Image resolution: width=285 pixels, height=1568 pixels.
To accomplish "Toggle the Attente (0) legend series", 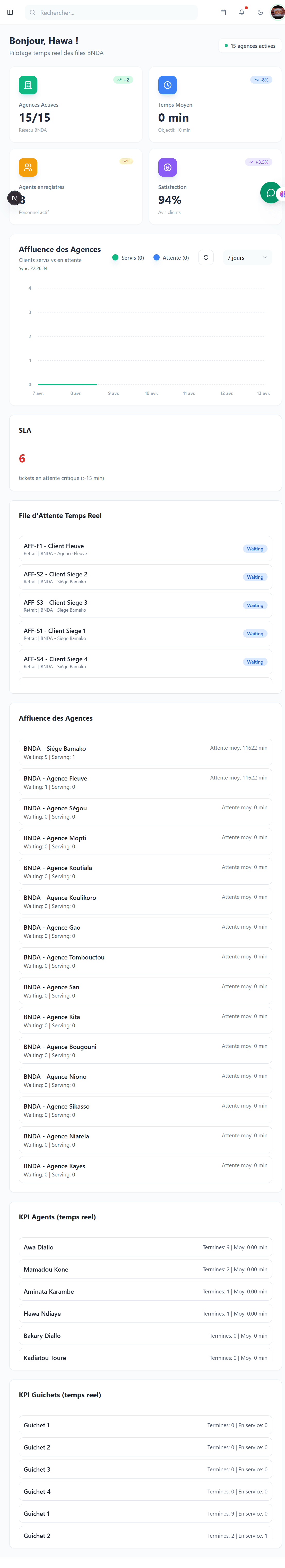I will (x=171, y=258).
